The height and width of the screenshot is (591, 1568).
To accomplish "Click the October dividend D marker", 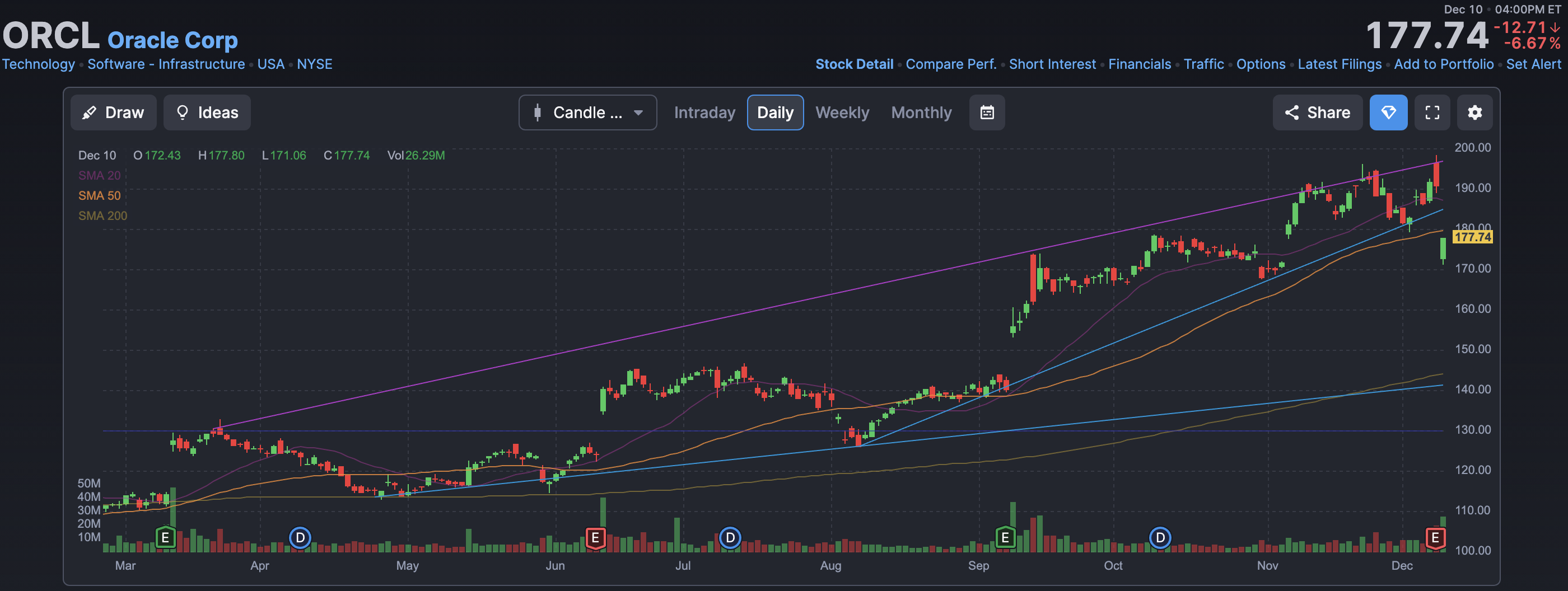I will pos(1160,538).
